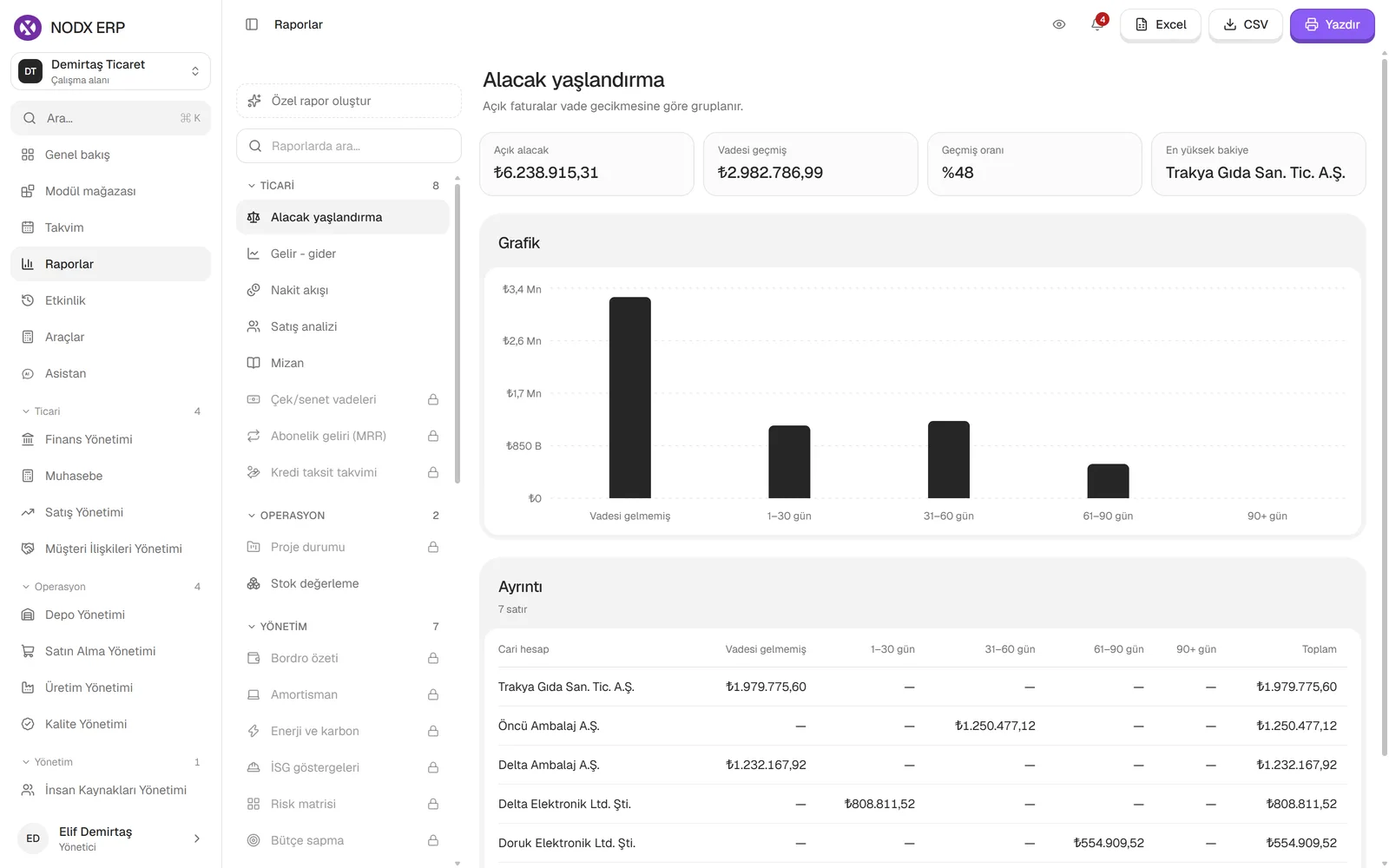Viewport: 1389px width, 868px height.
Task: Collapse the YÖNETİM report section
Action: coord(343,627)
